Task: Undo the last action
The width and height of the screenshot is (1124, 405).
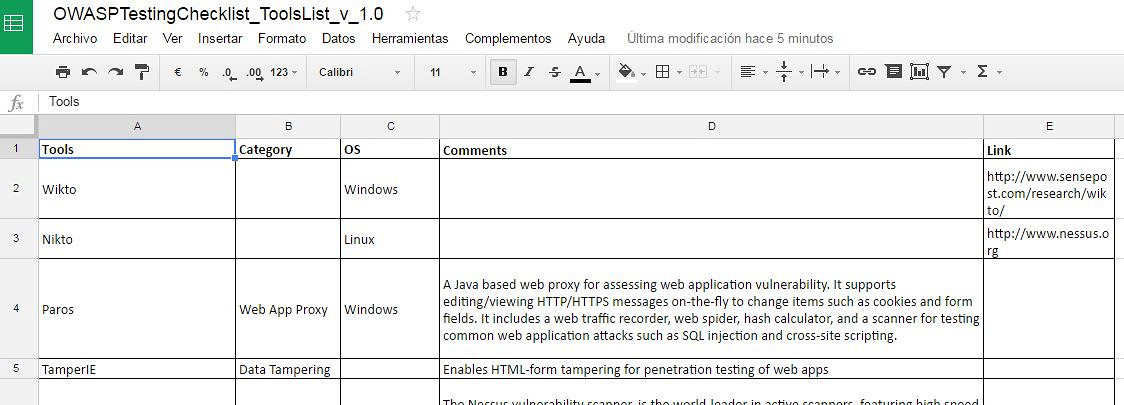Action: [x=90, y=72]
